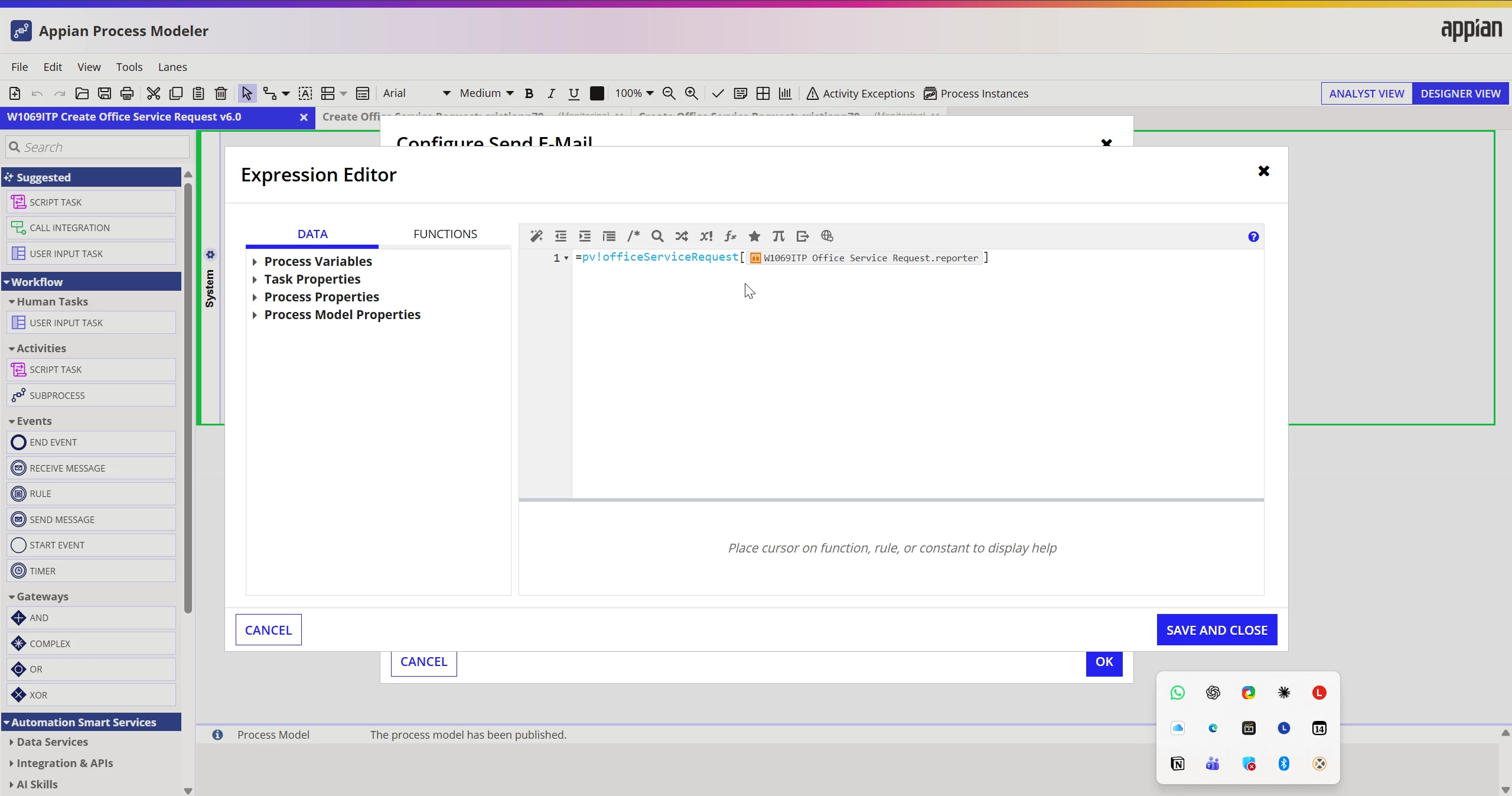
Task: Open the Tools menu
Action: (x=129, y=67)
